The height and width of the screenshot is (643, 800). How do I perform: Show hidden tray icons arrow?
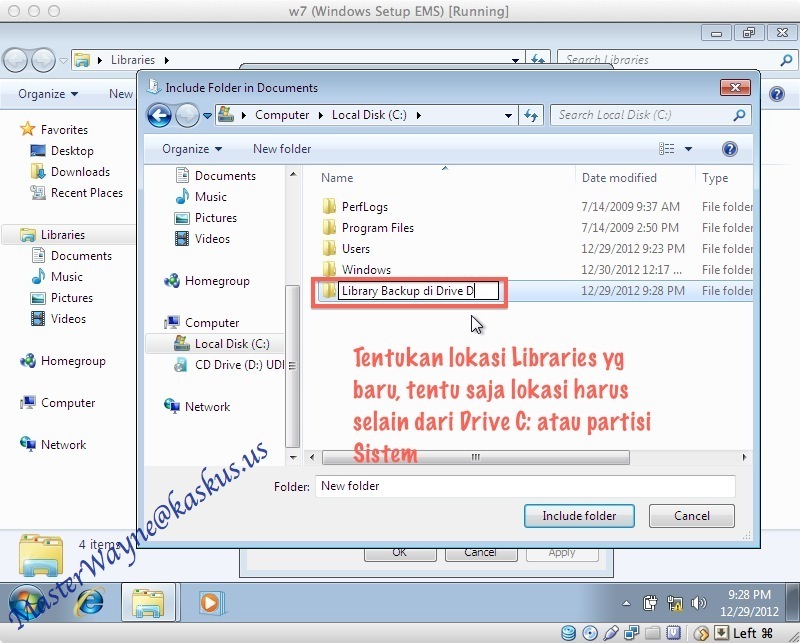click(627, 603)
